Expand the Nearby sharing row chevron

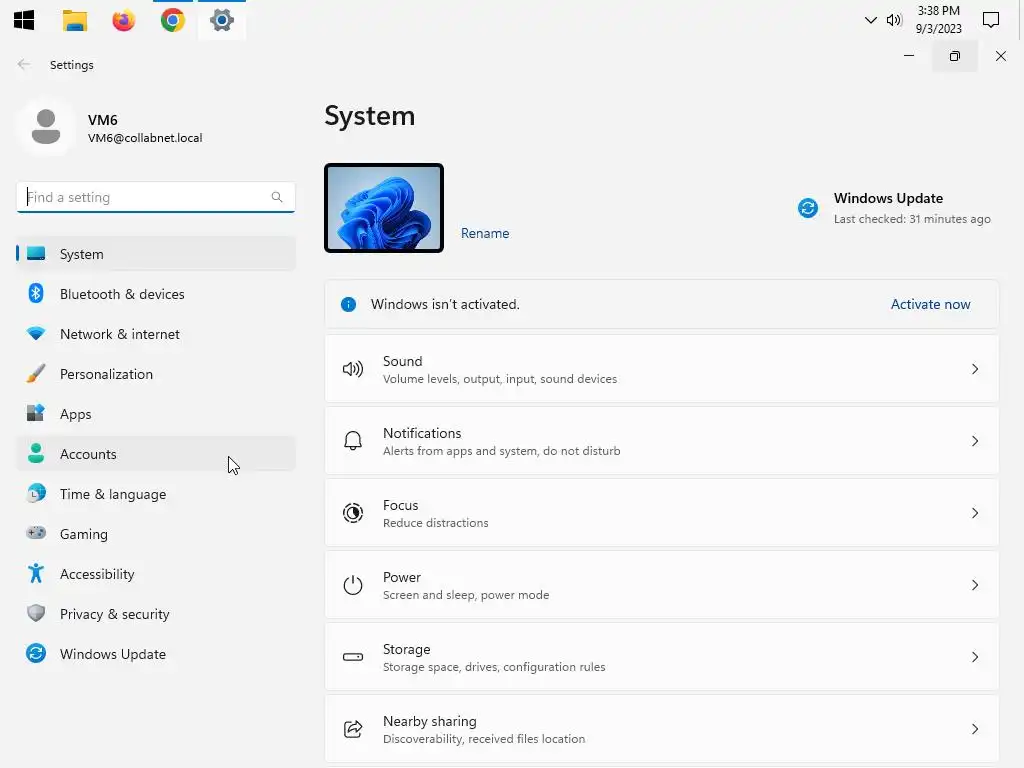coord(974,729)
